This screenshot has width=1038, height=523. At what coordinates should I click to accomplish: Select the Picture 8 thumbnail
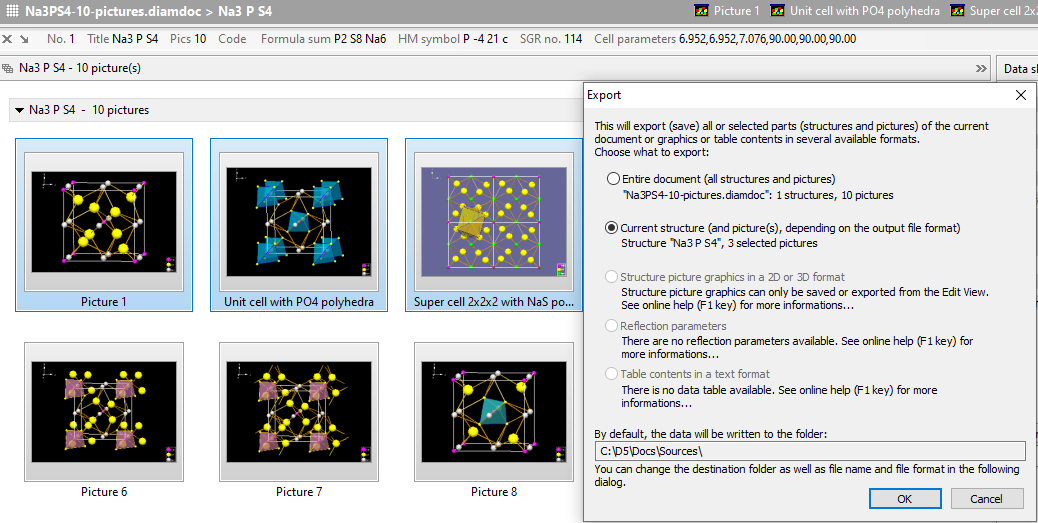(x=494, y=414)
